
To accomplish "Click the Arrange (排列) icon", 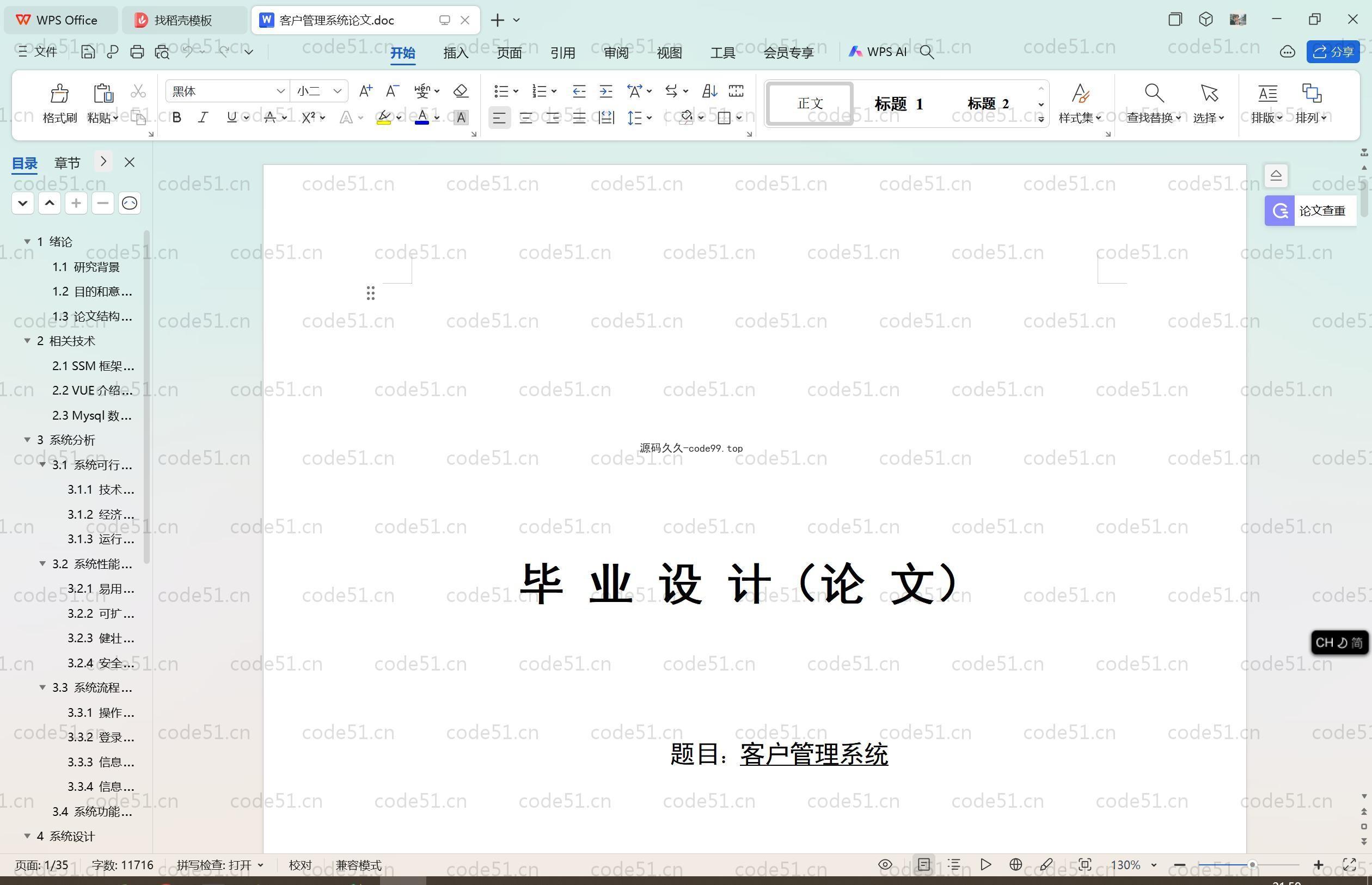I will pyautogui.click(x=1311, y=93).
